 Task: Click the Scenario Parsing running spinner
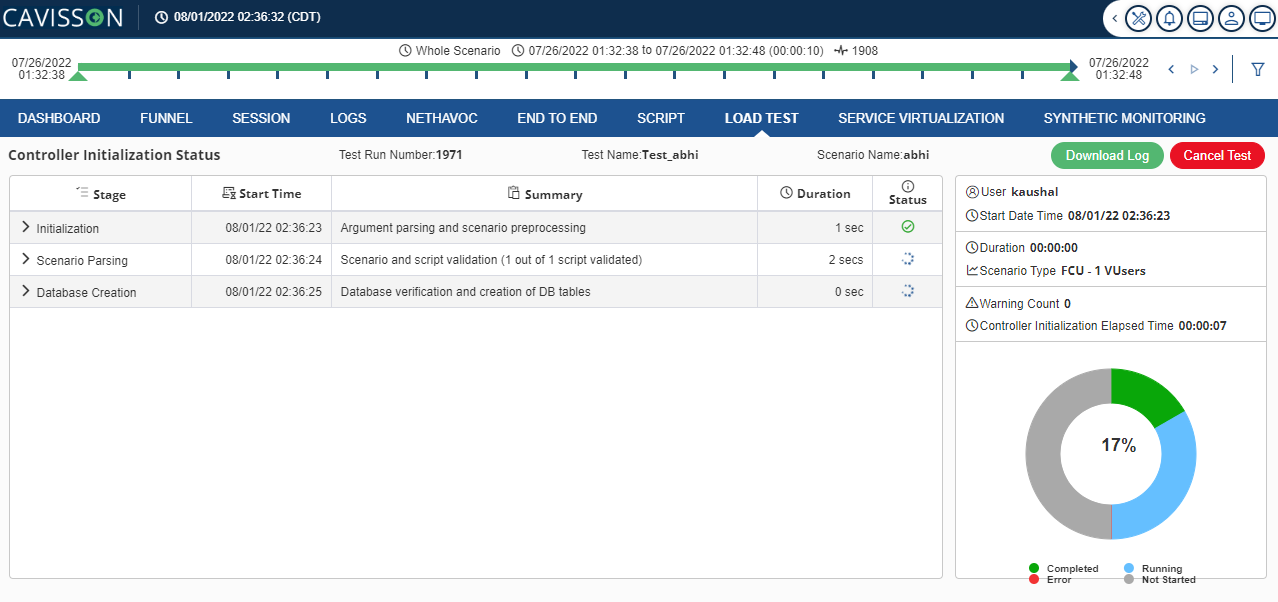click(908, 259)
